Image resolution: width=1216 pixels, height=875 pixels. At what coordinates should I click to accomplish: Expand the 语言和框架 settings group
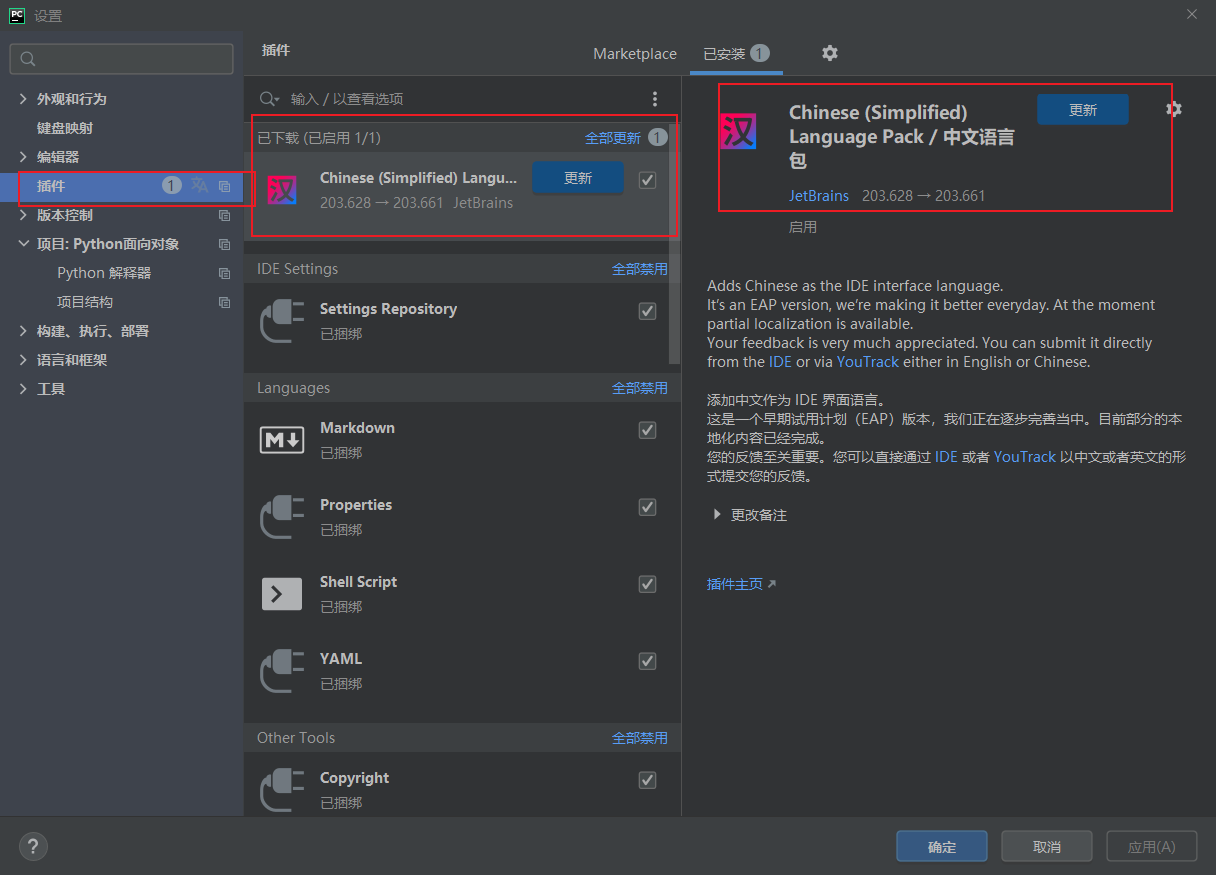click(24, 360)
